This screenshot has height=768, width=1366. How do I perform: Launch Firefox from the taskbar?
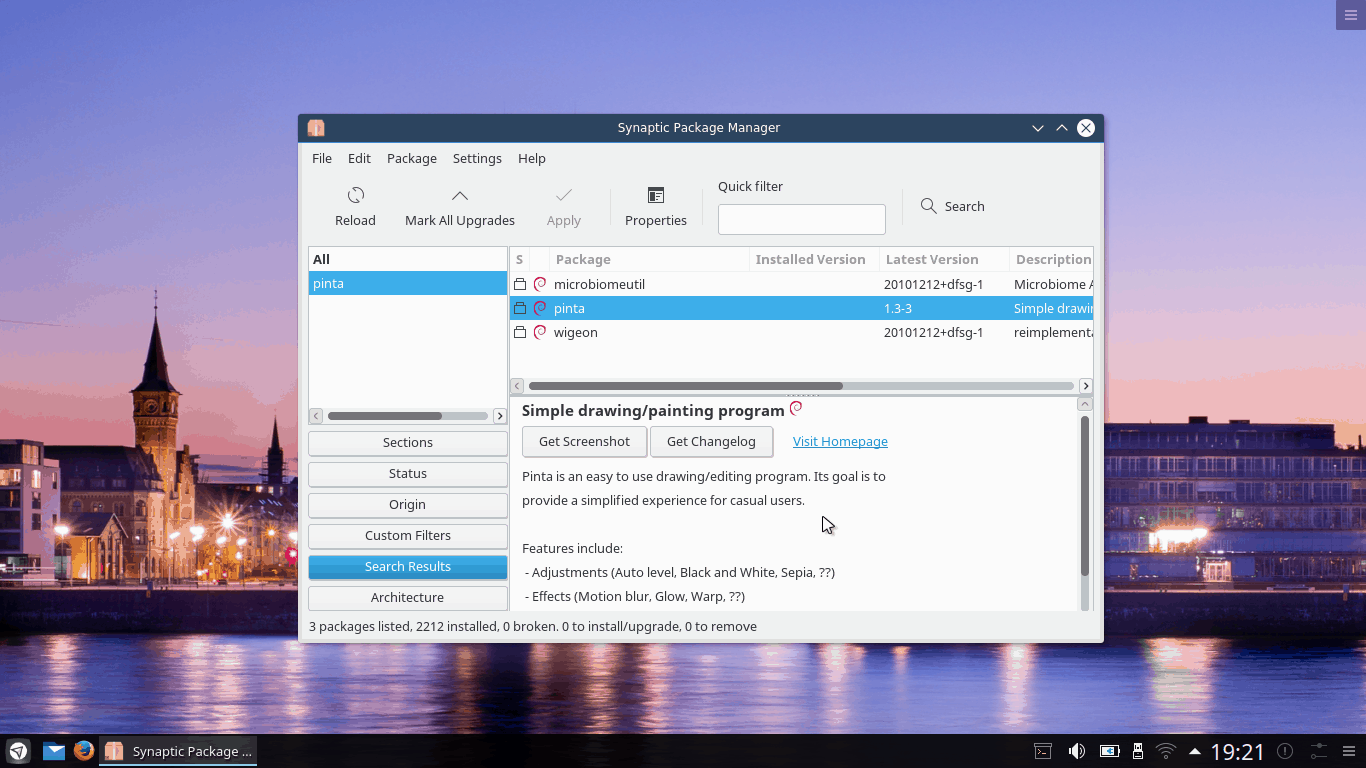click(x=84, y=751)
